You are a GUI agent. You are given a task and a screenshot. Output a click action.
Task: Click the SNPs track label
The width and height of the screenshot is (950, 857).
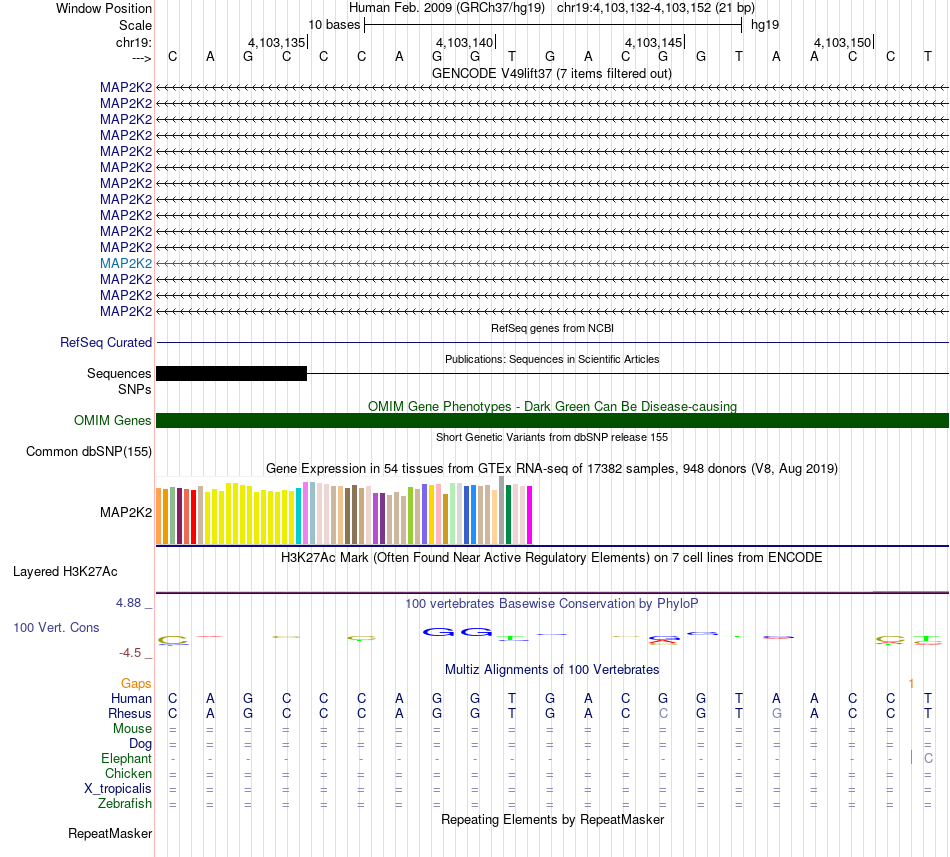pyautogui.click(x=135, y=389)
